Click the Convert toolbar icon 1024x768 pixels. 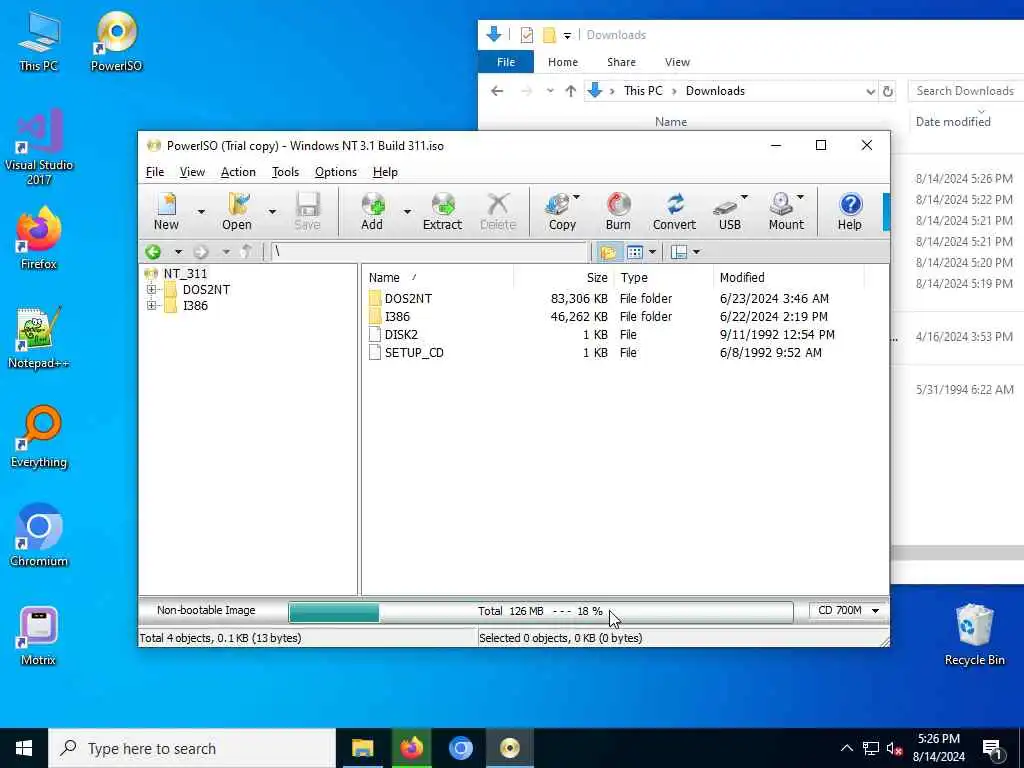point(674,211)
